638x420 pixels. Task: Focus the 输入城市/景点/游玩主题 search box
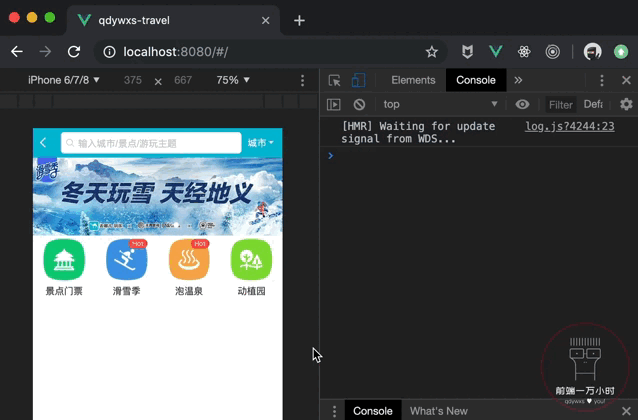(151, 143)
